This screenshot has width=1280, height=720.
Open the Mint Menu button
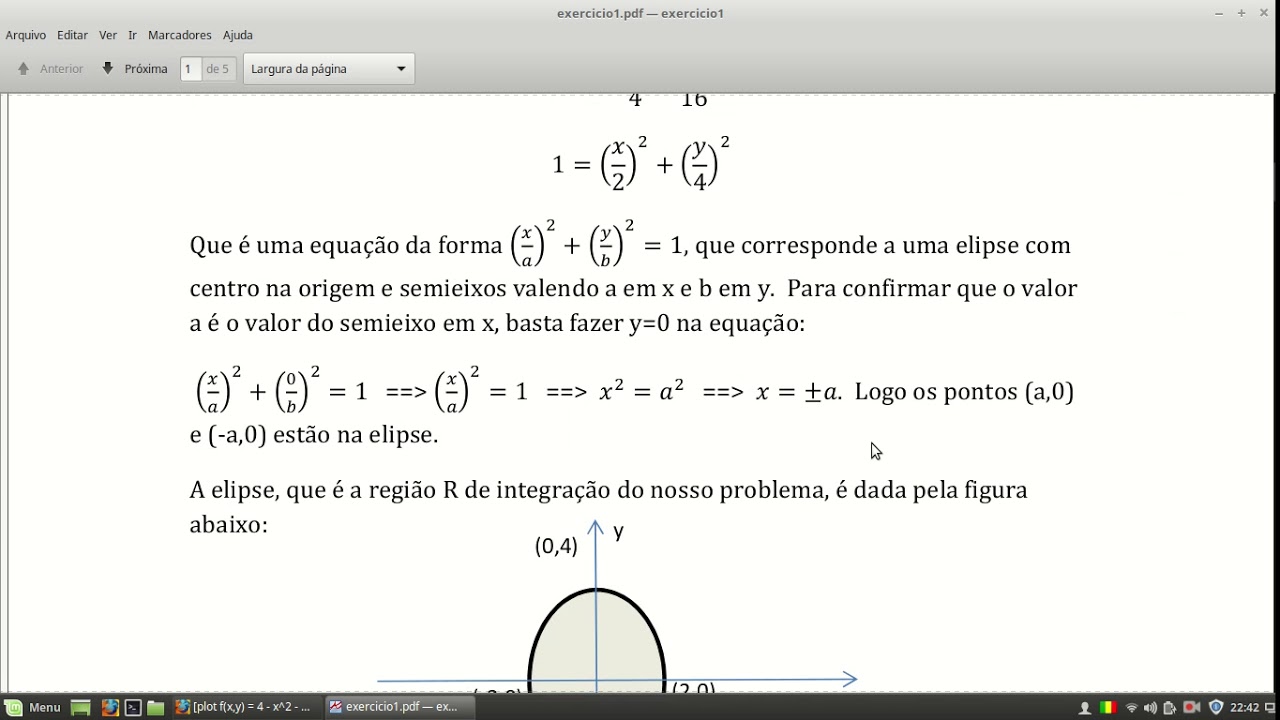pyautogui.click(x=34, y=707)
